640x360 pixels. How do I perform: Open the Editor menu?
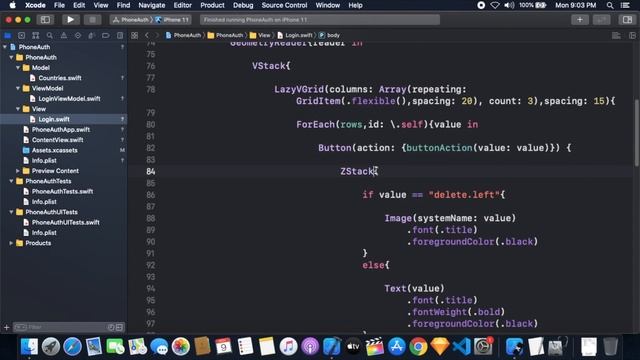182,5
